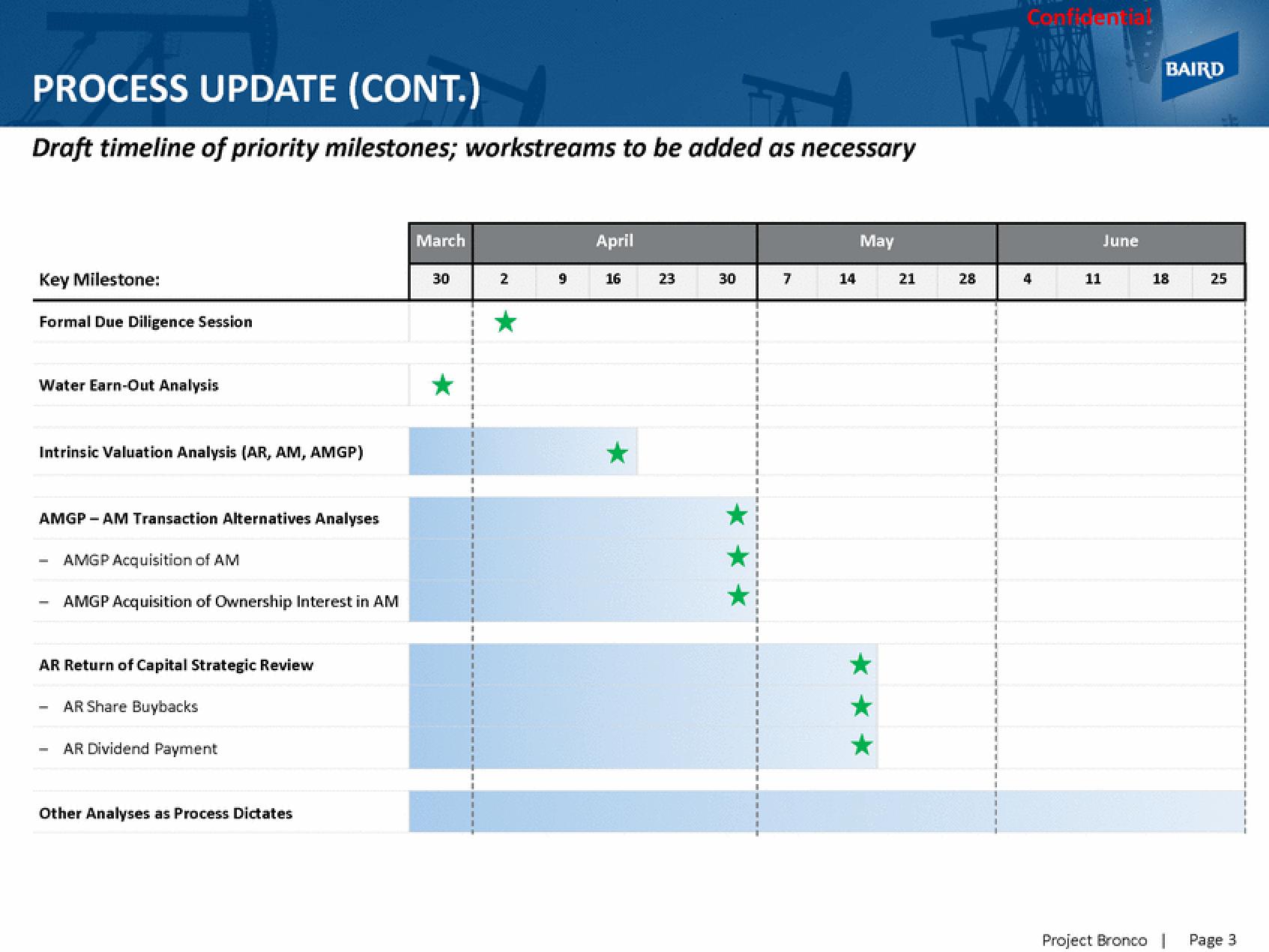Click the Draft timeline subtitle text
The width and height of the screenshot is (1269, 952).
(x=474, y=148)
